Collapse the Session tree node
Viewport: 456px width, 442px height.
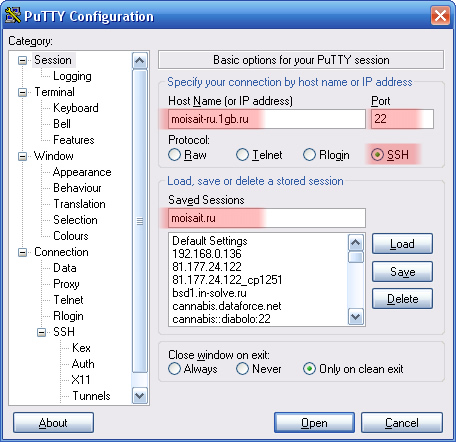click(x=22, y=60)
